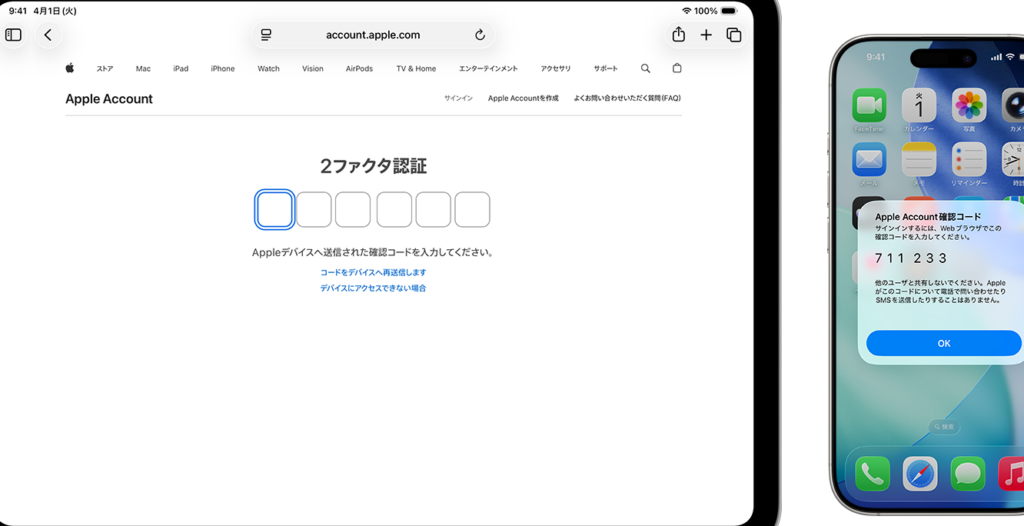This screenshot has height=526, width=1024.
Task: Click the code entry instruction text
Action: pos(373,252)
